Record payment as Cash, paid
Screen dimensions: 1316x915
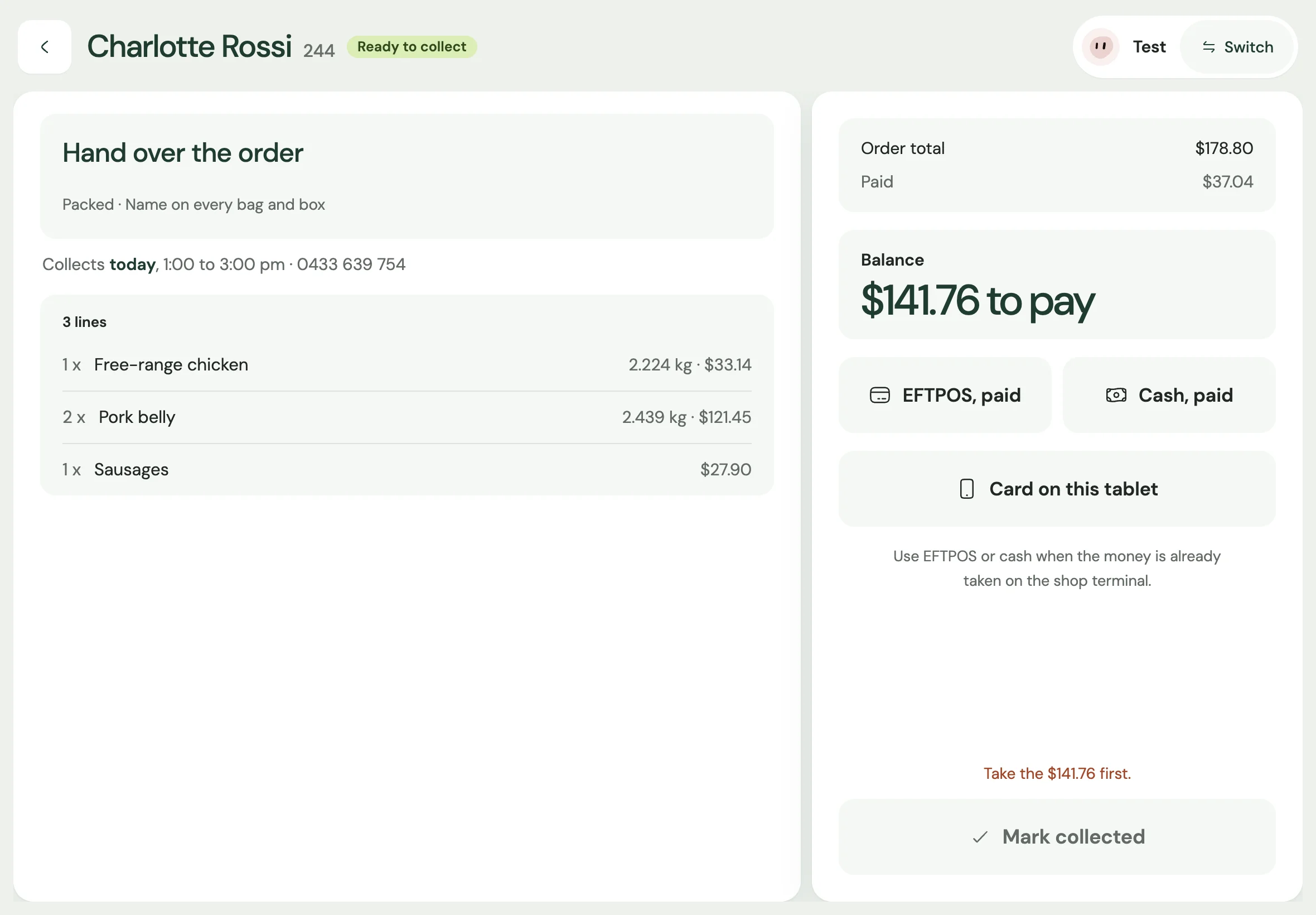(1169, 396)
